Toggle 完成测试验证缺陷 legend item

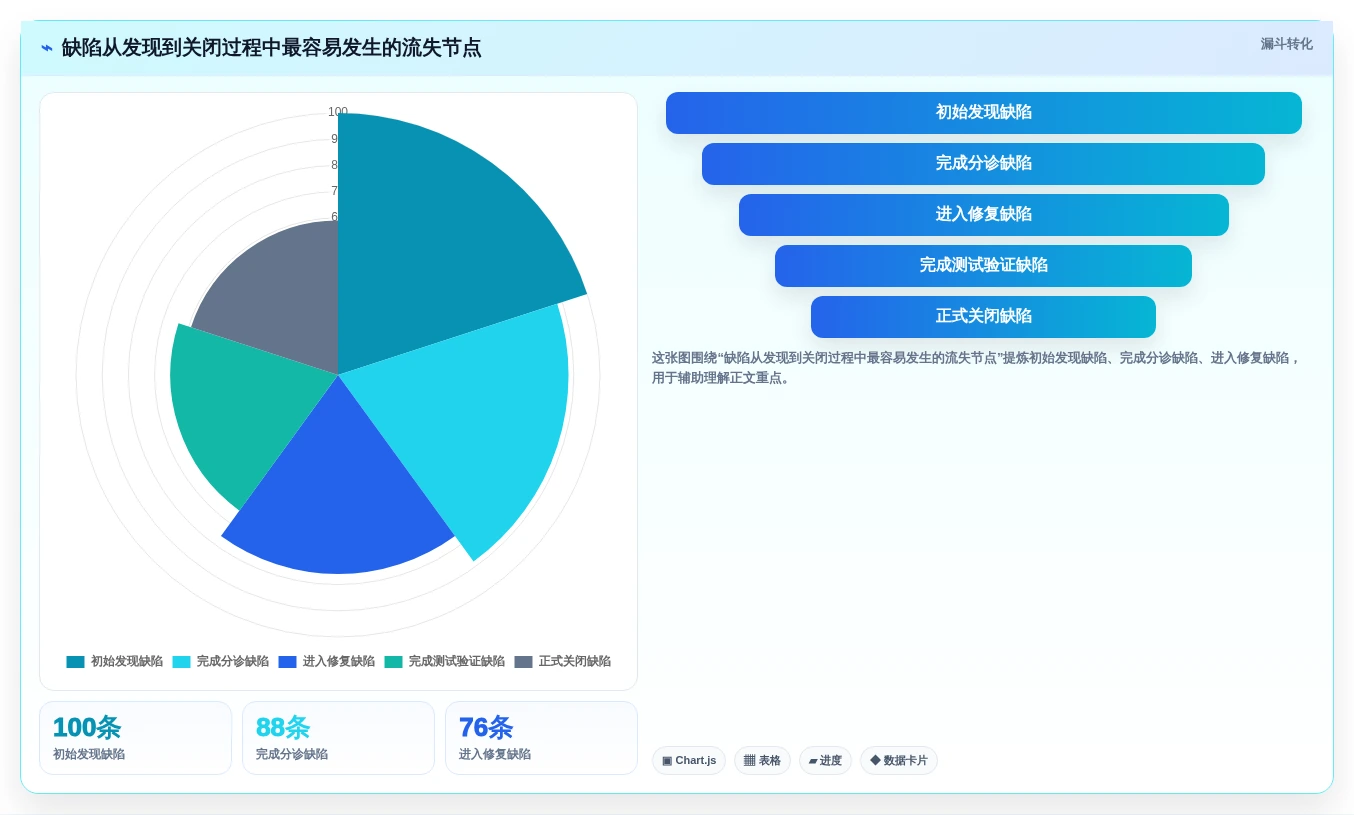(x=444, y=662)
